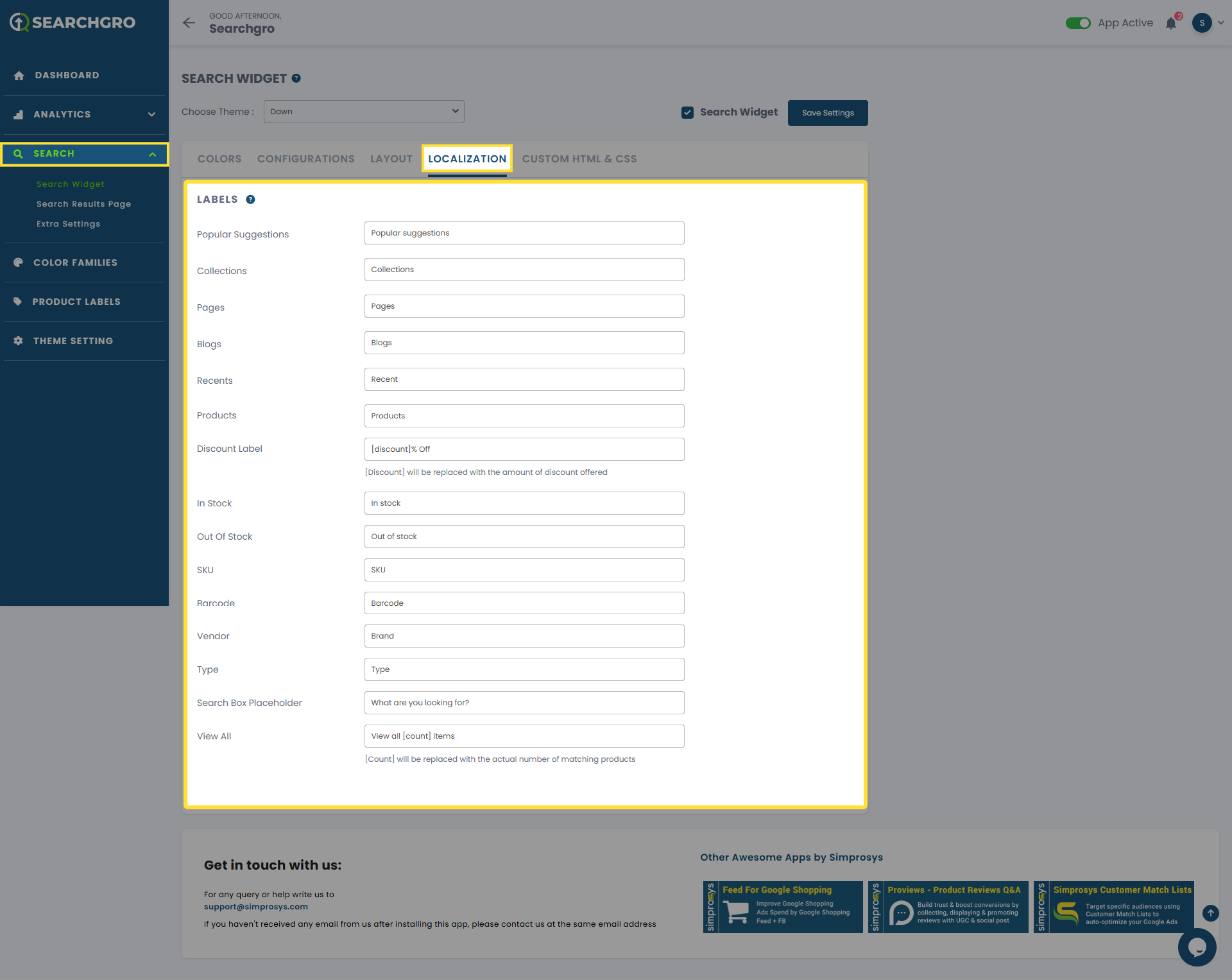Toggle the App Active switch
Image resolution: width=1232 pixels, height=980 pixels.
coord(1078,23)
